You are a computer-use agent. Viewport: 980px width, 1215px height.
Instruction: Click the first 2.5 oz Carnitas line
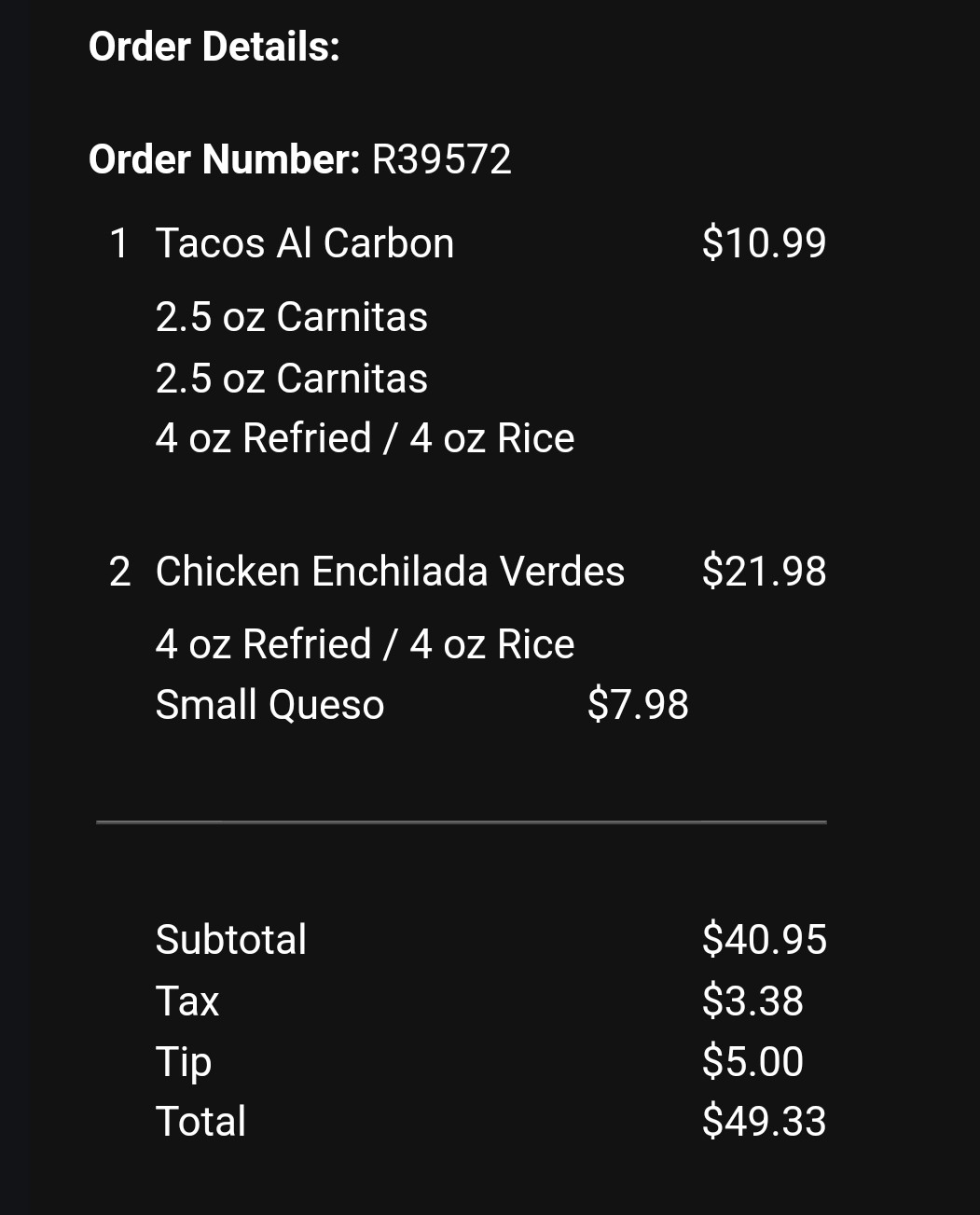[x=291, y=317]
